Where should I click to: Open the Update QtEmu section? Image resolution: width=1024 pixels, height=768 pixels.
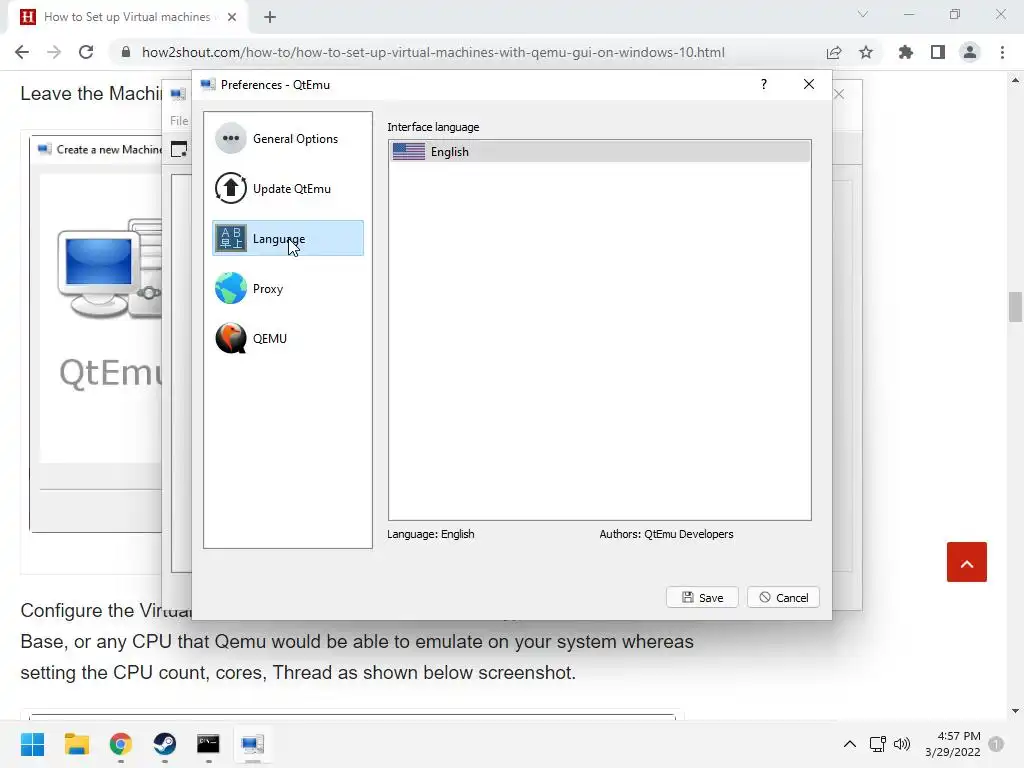tap(287, 189)
